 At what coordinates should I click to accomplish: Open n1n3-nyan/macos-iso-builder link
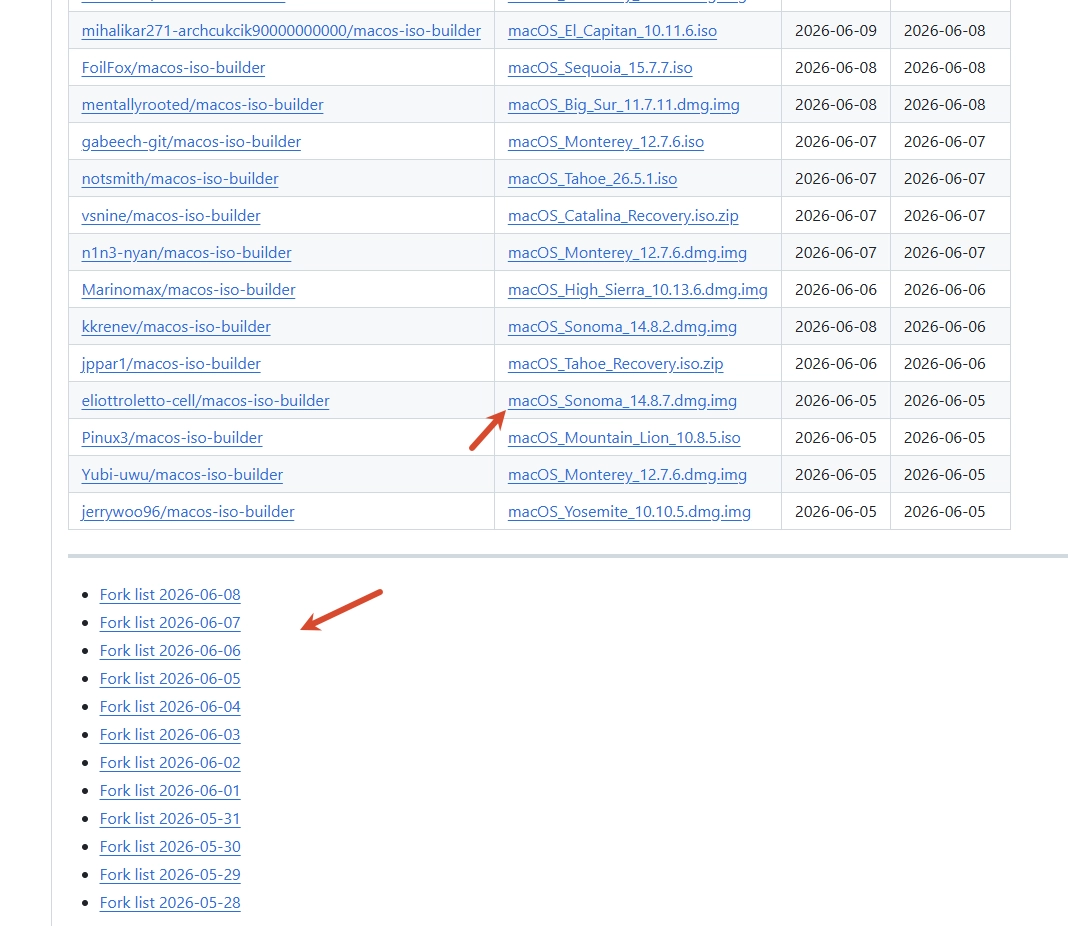(186, 253)
